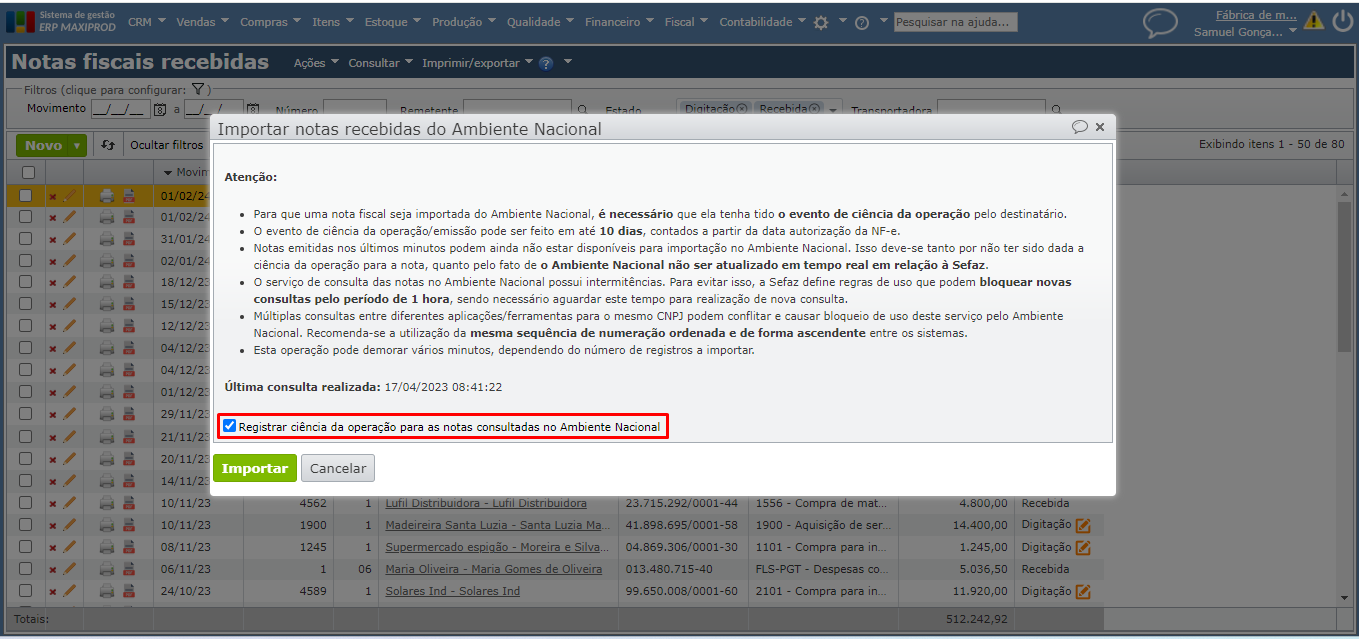Open the Fábrica de m... company link
Screen dimensions: 1359x639
coord(1256,15)
